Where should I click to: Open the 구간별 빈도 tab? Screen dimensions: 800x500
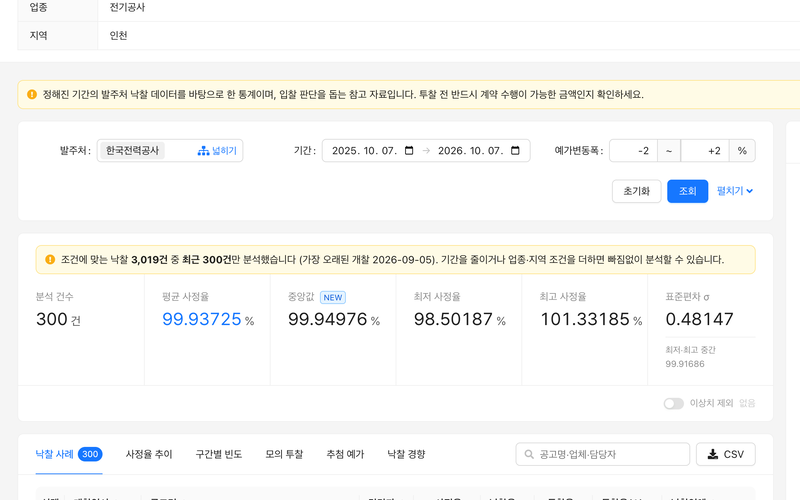click(x=219, y=454)
